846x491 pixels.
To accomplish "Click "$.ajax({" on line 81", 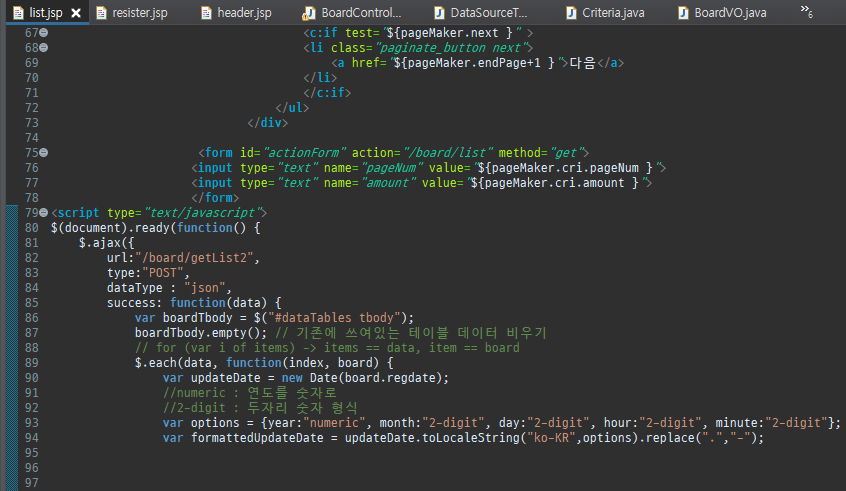I will point(106,243).
